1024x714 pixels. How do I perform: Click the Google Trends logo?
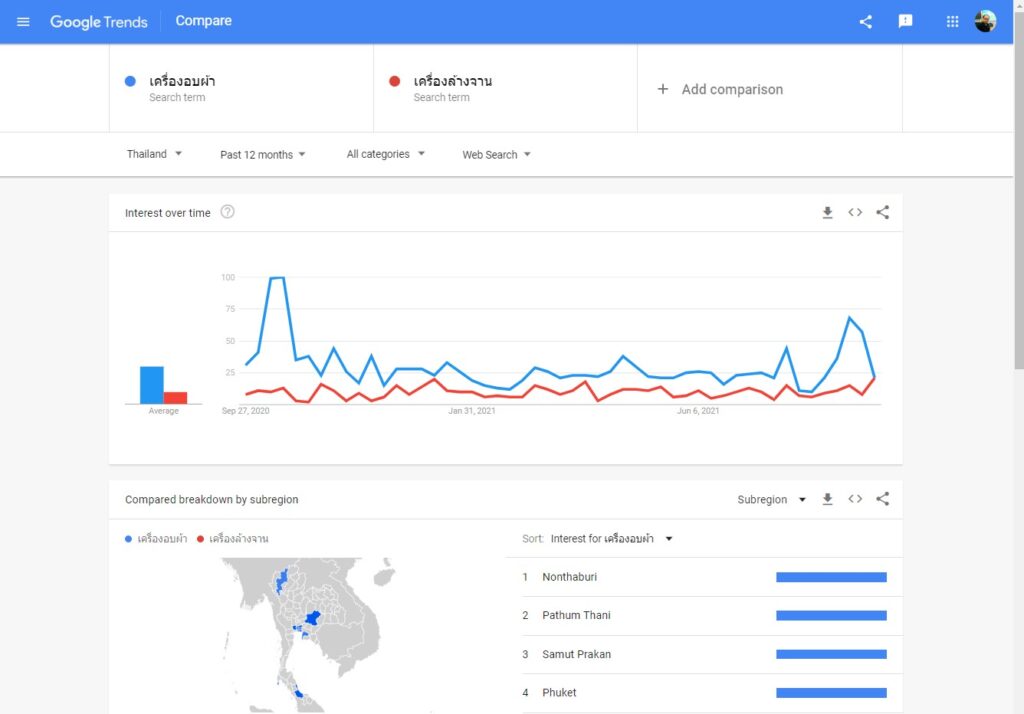pyautogui.click(x=99, y=22)
